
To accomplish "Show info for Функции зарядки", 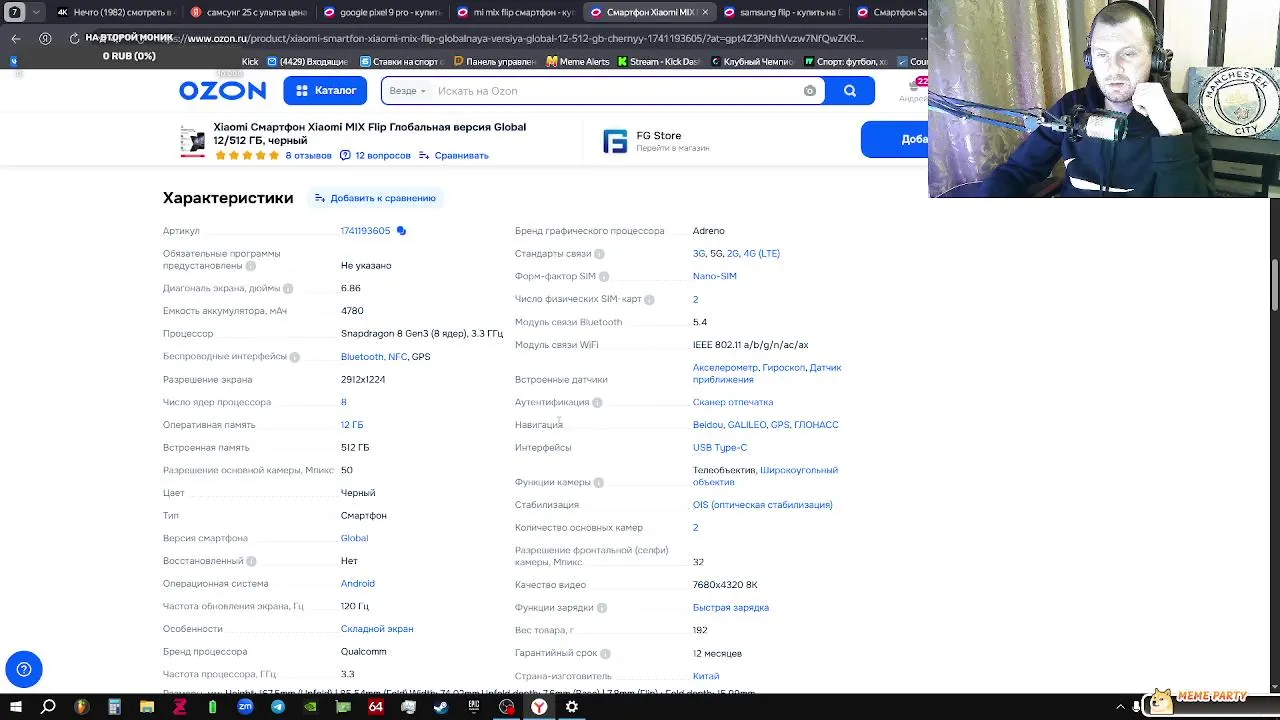I will [601, 608].
